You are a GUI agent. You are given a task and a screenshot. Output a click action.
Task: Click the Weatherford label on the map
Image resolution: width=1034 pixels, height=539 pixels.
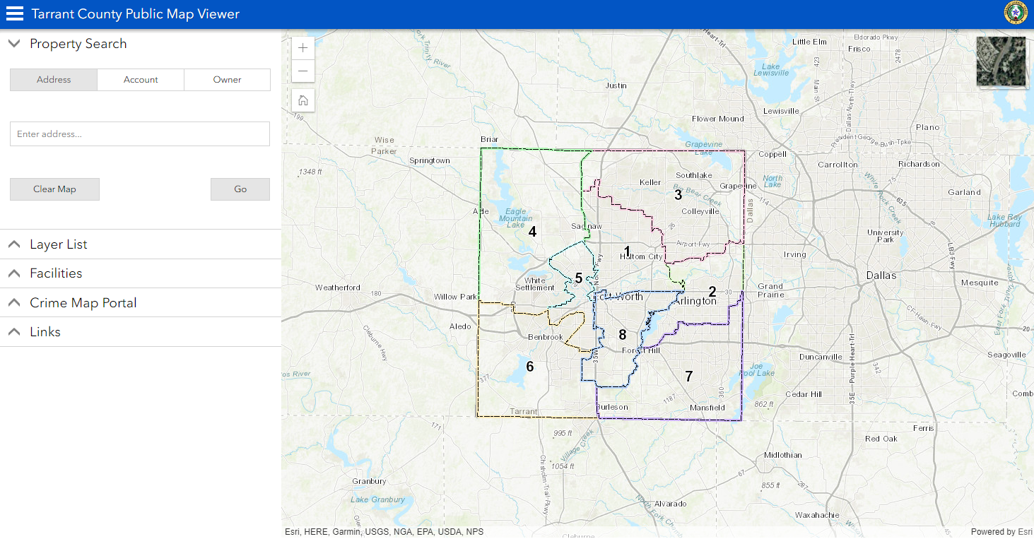pos(338,288)
